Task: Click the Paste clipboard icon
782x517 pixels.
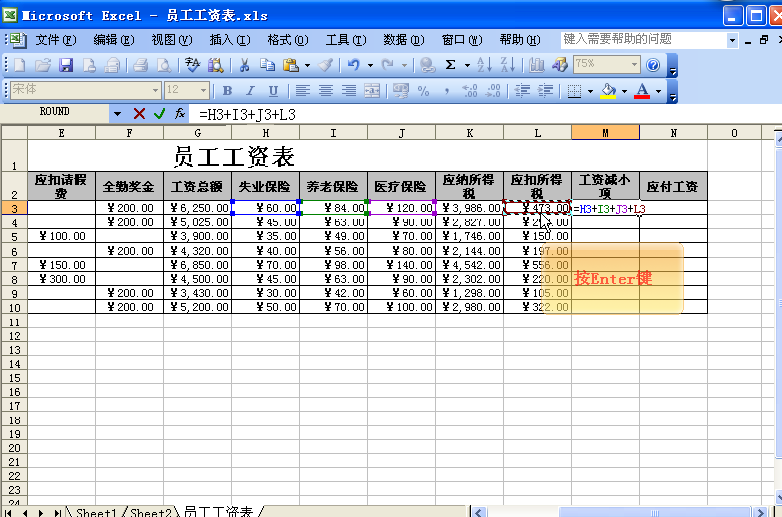Action: (290, 65)
